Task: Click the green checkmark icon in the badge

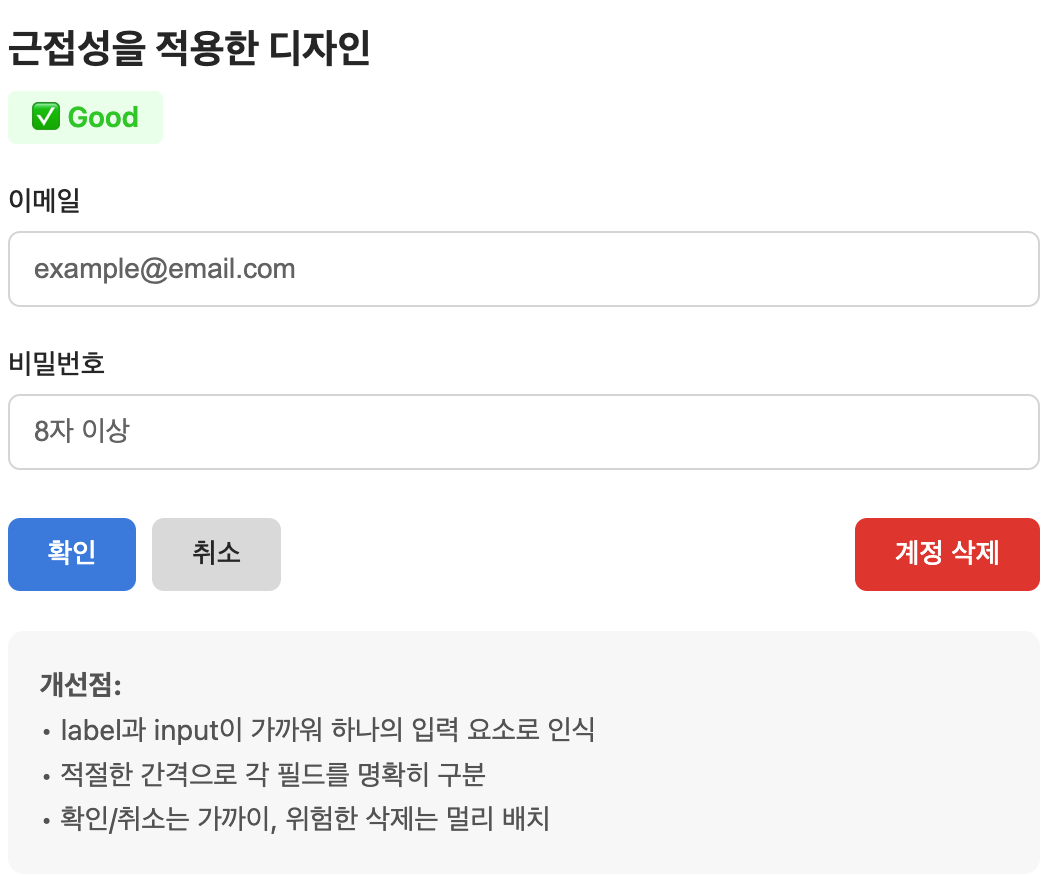Action: (x=46, y=117)
